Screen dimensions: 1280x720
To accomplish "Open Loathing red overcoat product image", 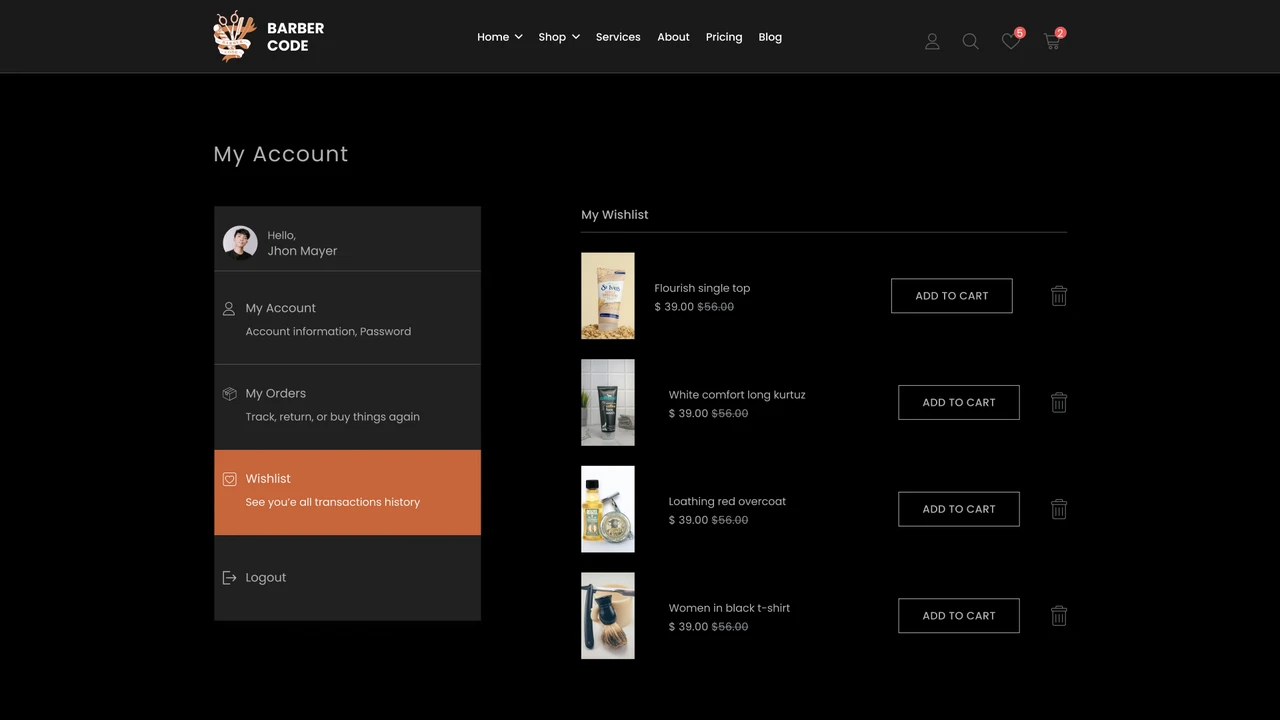I will [608, 509].
